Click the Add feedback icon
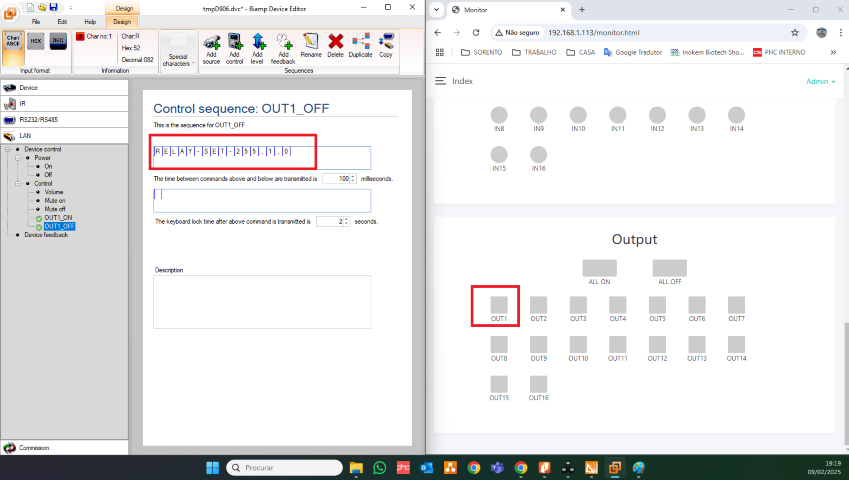Screen dimensions: 849x480 pyautogui.click(x=283, y=47)
